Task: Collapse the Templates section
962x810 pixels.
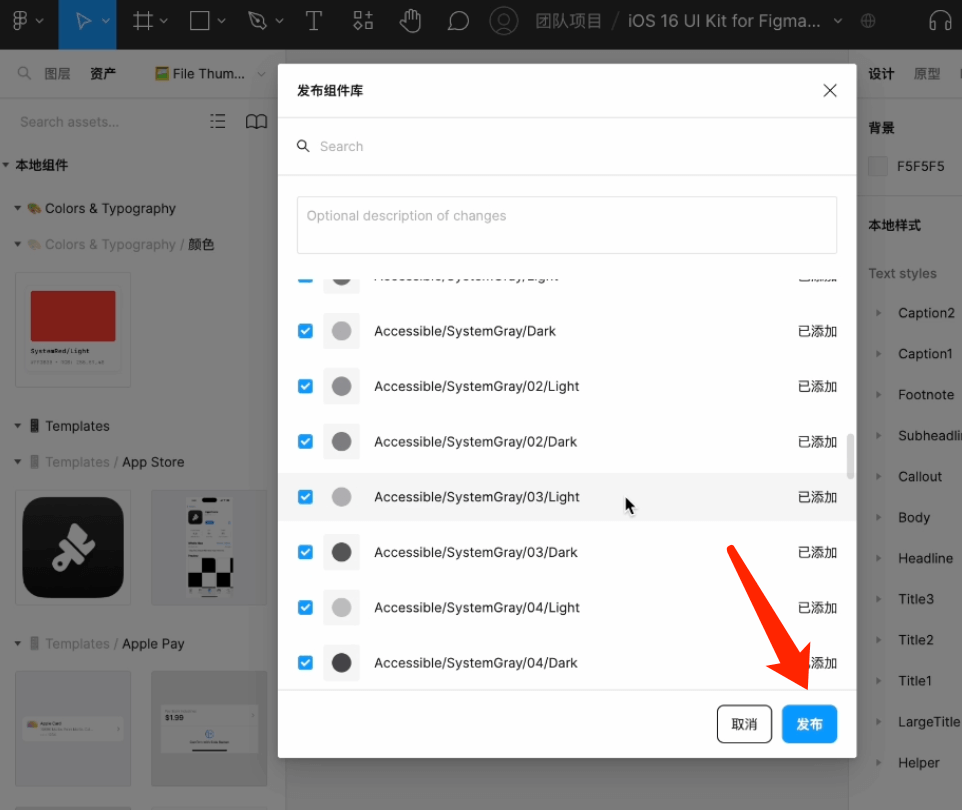Action: pos(18,426)
